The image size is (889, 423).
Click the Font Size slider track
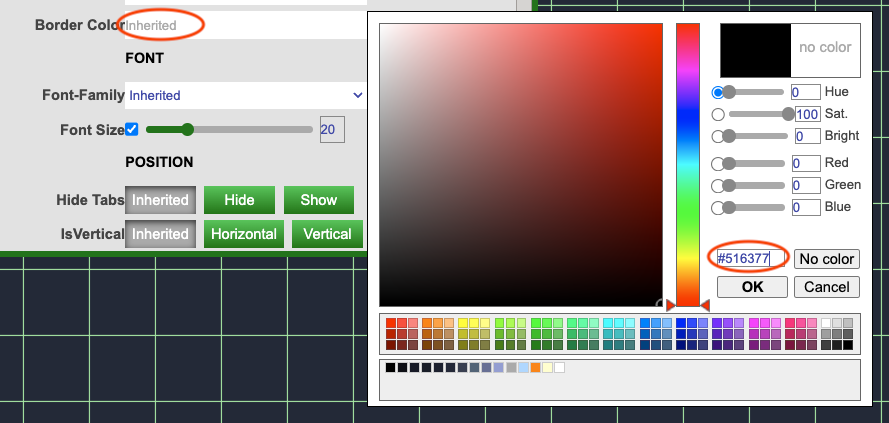(x=230, y=129)
